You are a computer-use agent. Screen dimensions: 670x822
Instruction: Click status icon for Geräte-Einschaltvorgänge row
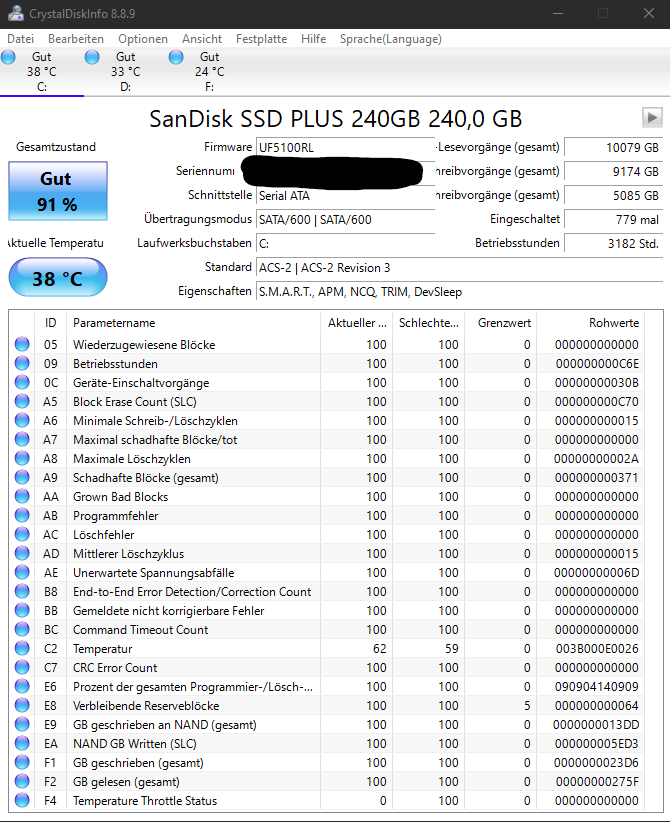22,382
